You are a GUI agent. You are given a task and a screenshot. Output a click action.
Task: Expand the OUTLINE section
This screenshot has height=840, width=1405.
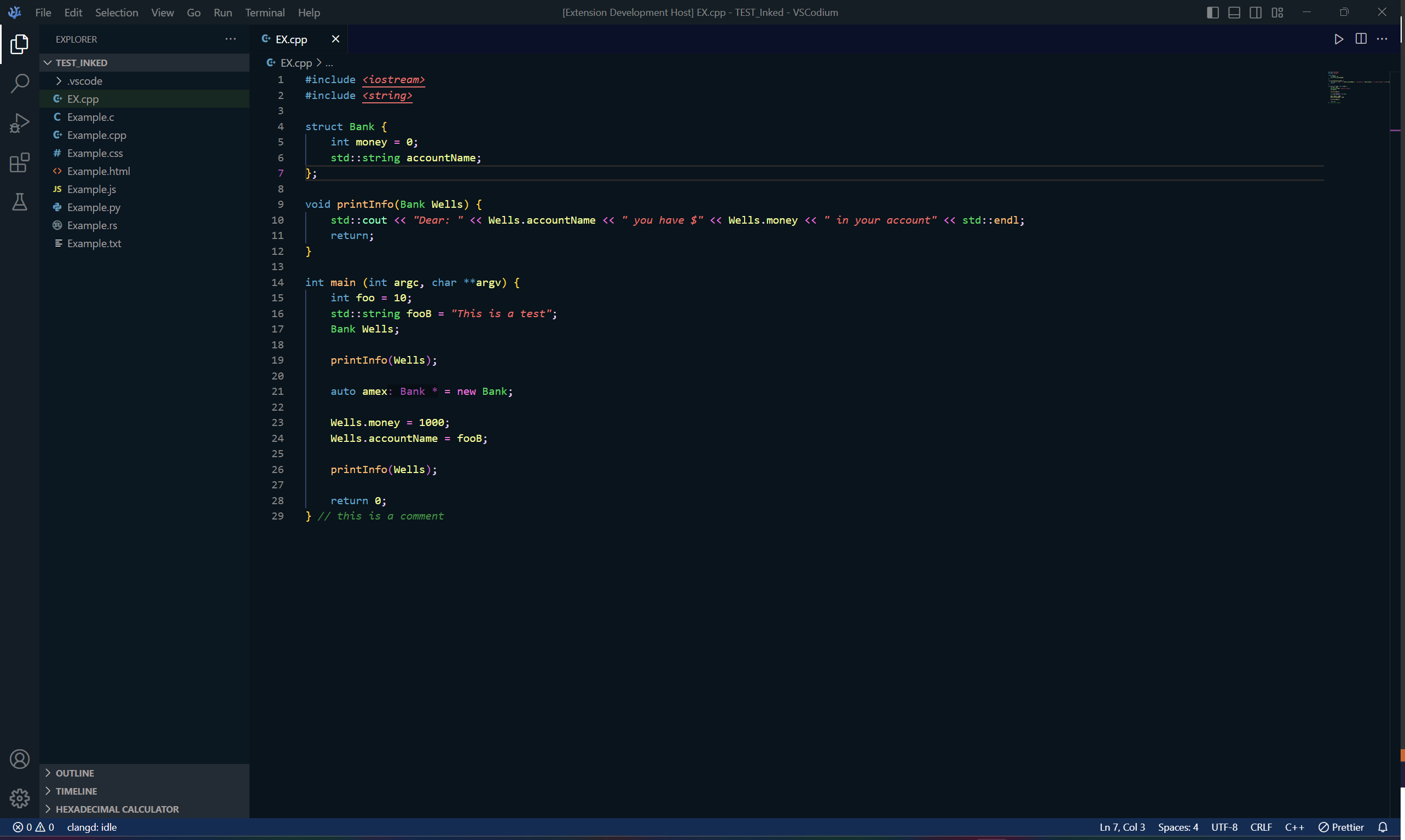pyautogui.click(x=144, y=773)
